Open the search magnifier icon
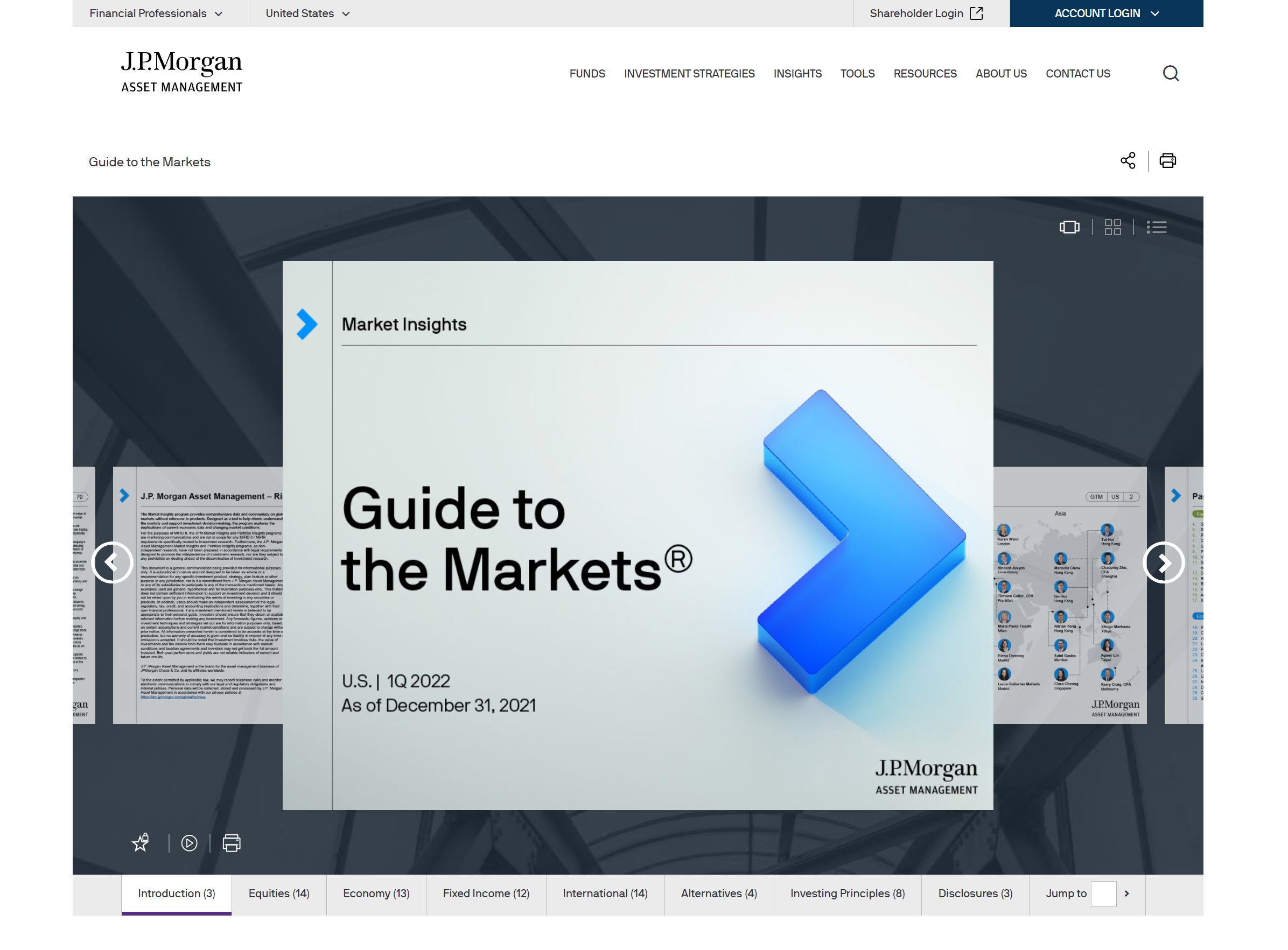Screen dimensions: 1288x950 point(1171,74)
